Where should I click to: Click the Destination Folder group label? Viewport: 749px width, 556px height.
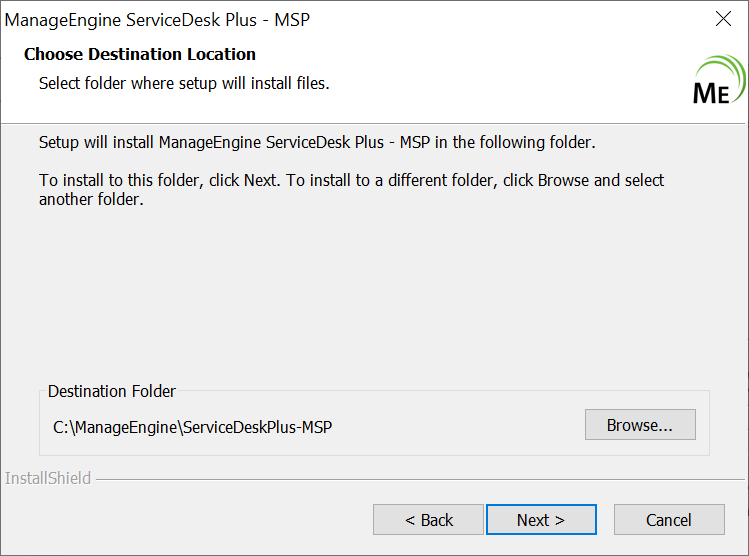(x=112, y=391)
